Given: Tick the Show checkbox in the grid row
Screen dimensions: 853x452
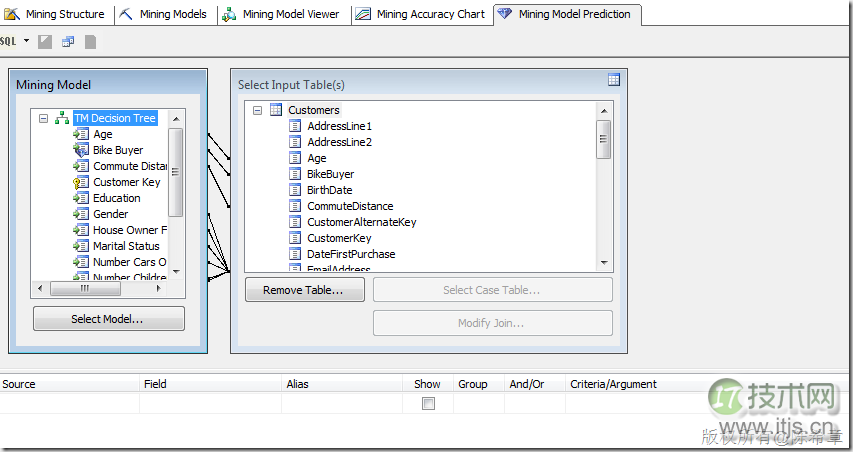Looking at the screenshot, I should pos(428,403).
